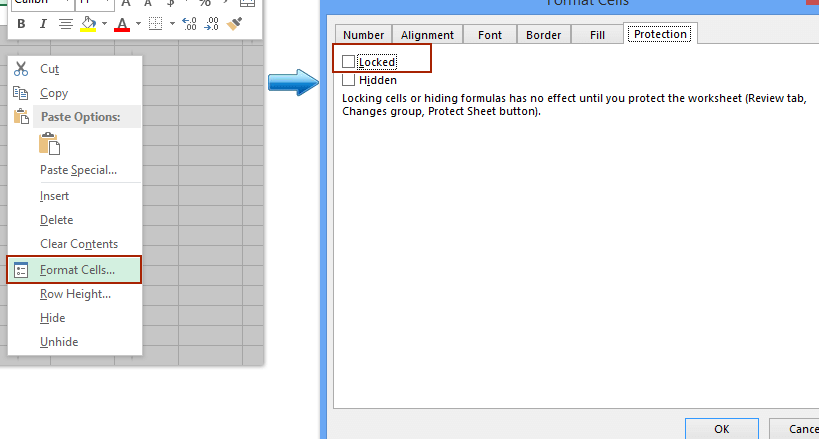
Task: Choose Cut from the context menu
Action: point(50,69)
